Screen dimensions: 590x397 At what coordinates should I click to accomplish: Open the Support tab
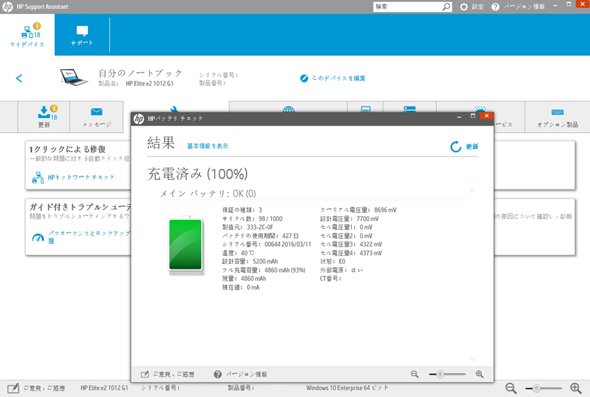82,35
